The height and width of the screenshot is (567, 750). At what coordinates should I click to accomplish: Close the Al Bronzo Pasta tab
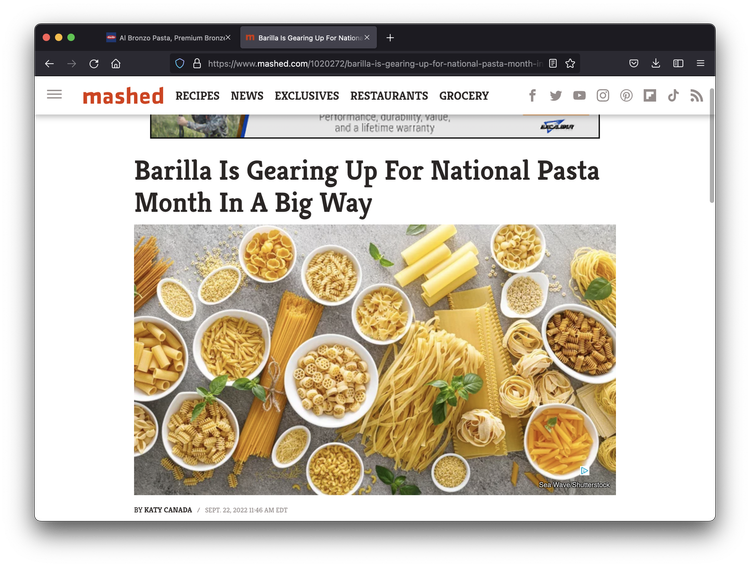(228, 37)
